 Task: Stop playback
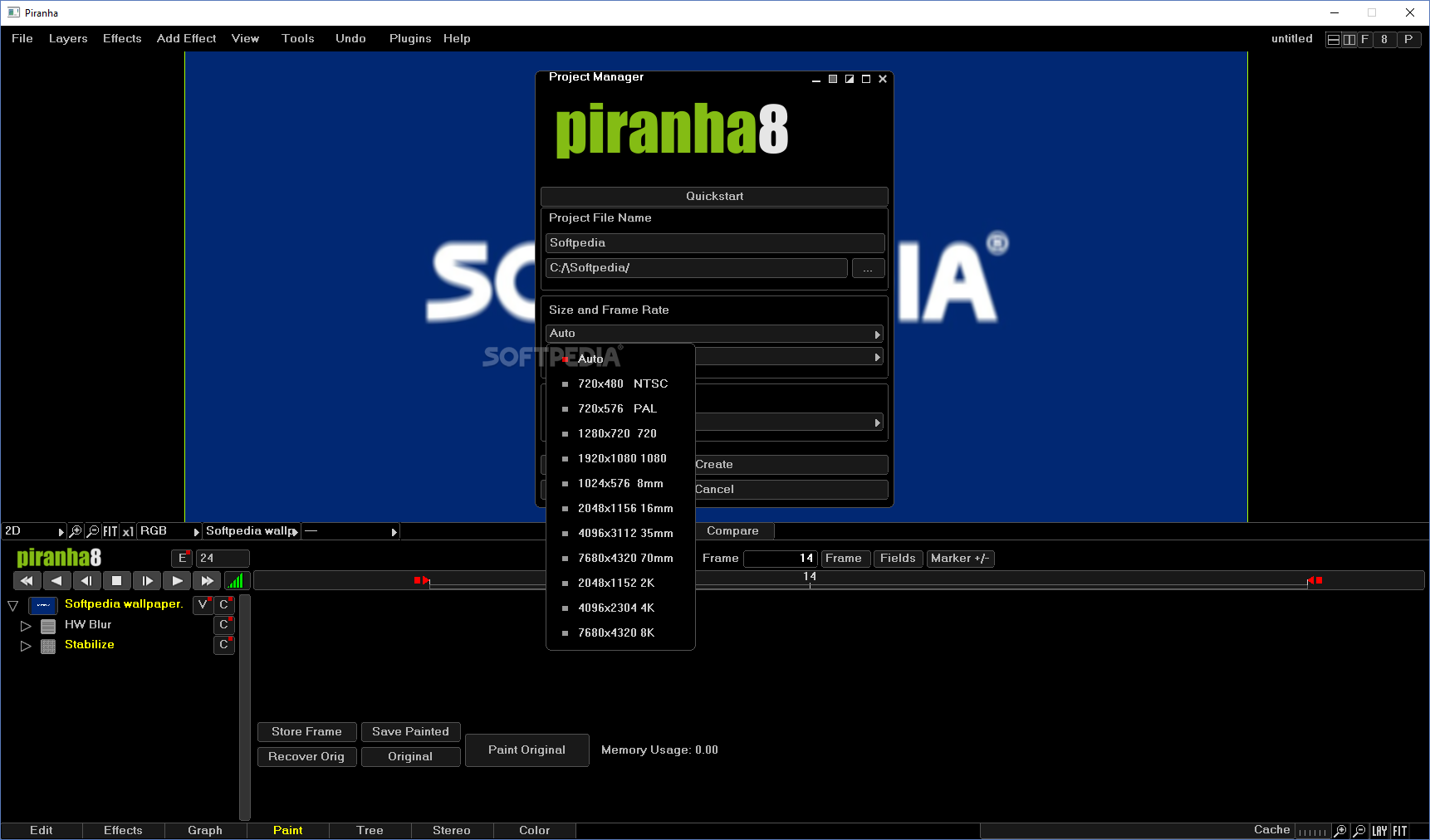(117, 581)
